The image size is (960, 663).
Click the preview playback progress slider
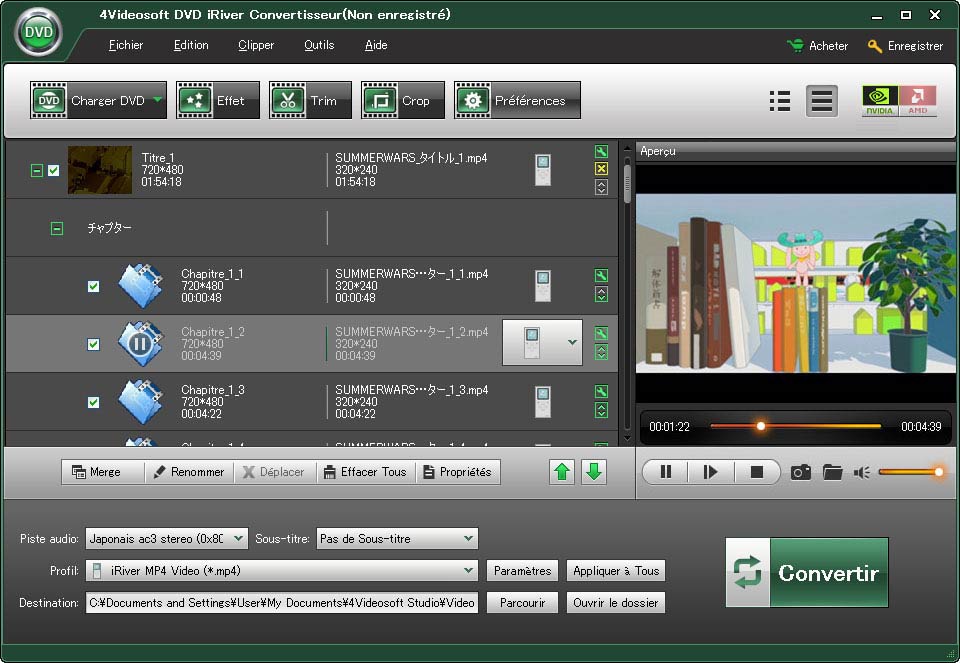pyautogui.click(x=795, y=426)
